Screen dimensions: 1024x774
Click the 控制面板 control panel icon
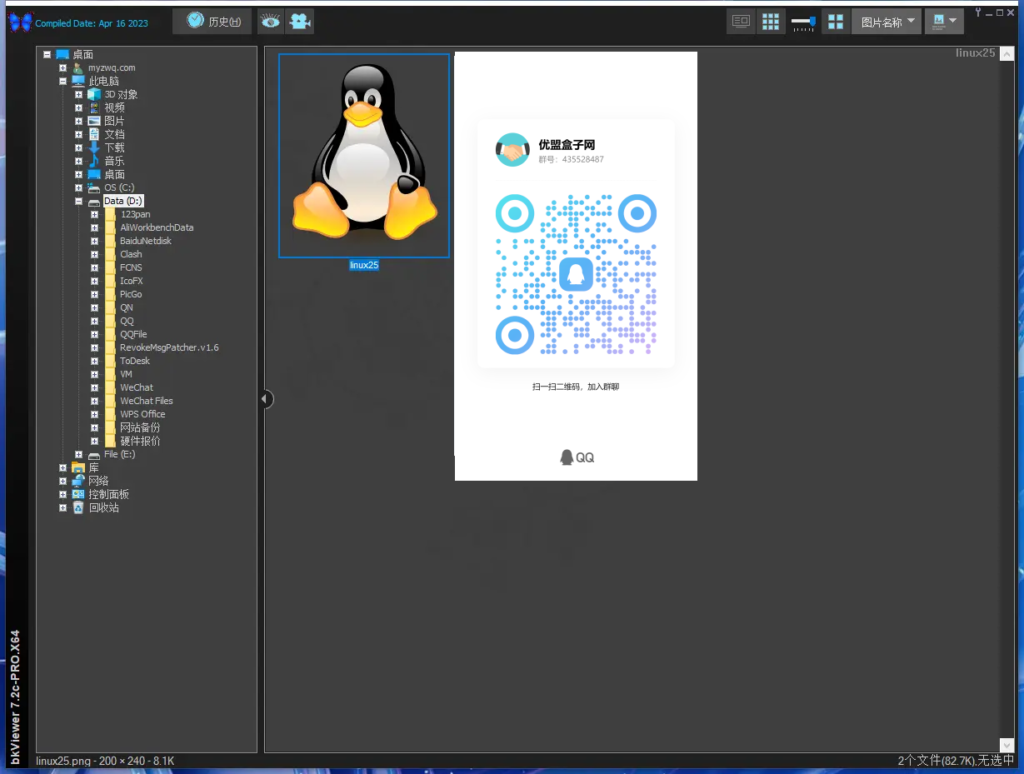click(78, 494)
